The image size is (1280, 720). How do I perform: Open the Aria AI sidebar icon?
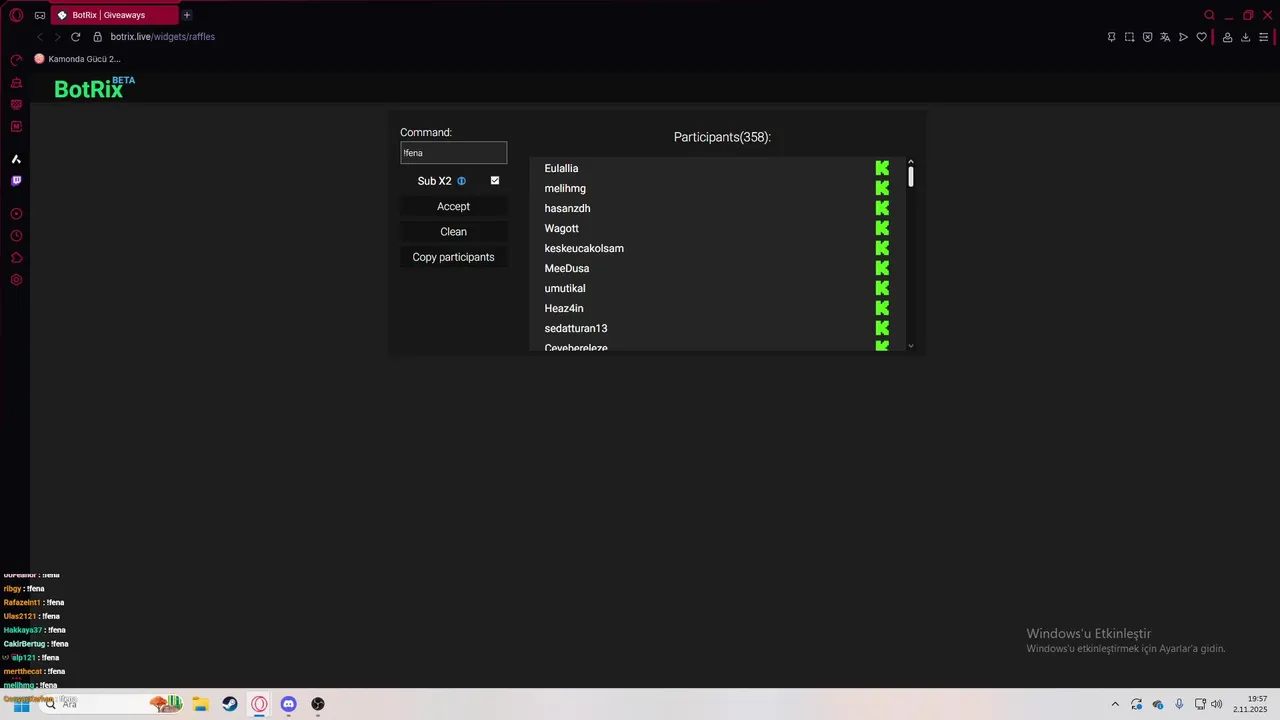(x=16, y=159)
